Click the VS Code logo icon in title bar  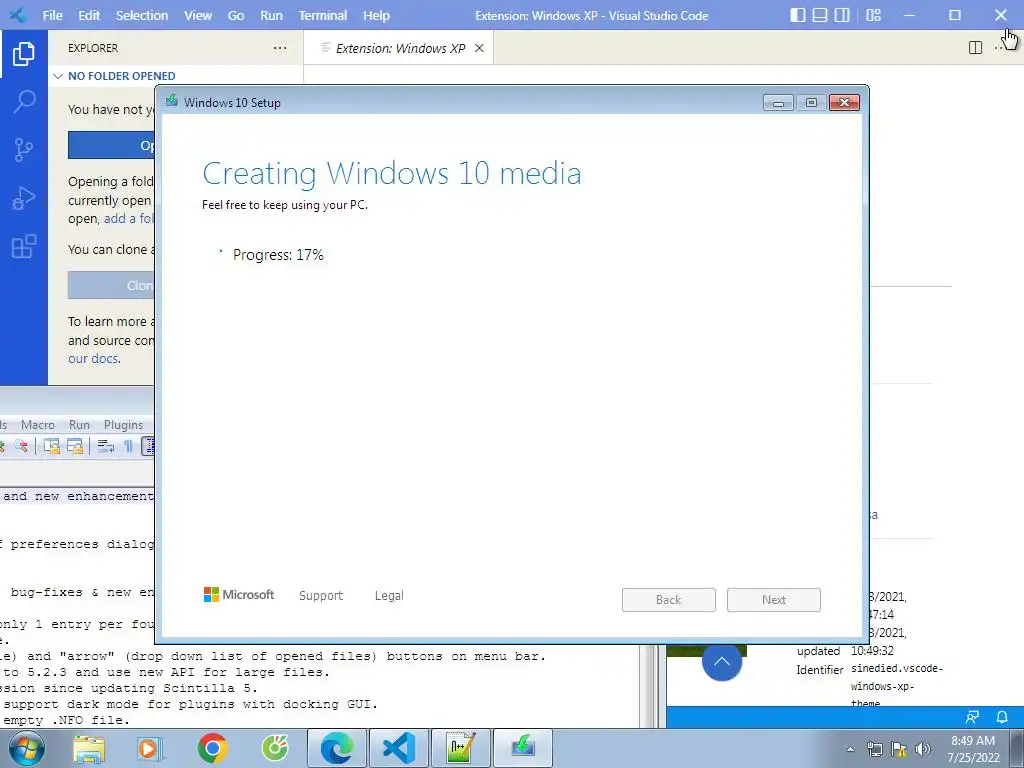point(18,15)
